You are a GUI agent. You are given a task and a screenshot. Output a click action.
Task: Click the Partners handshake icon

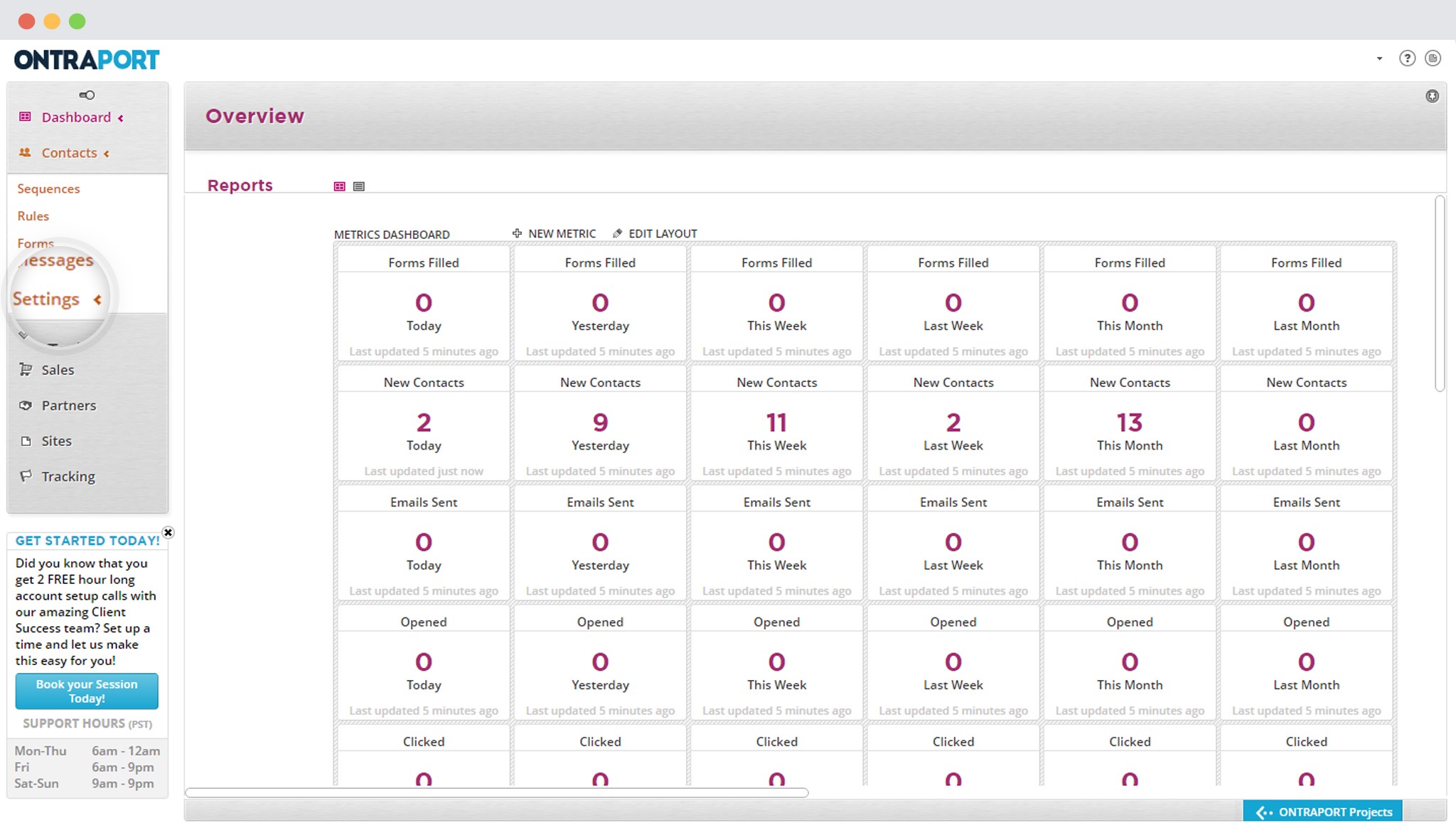coord(26,405)
